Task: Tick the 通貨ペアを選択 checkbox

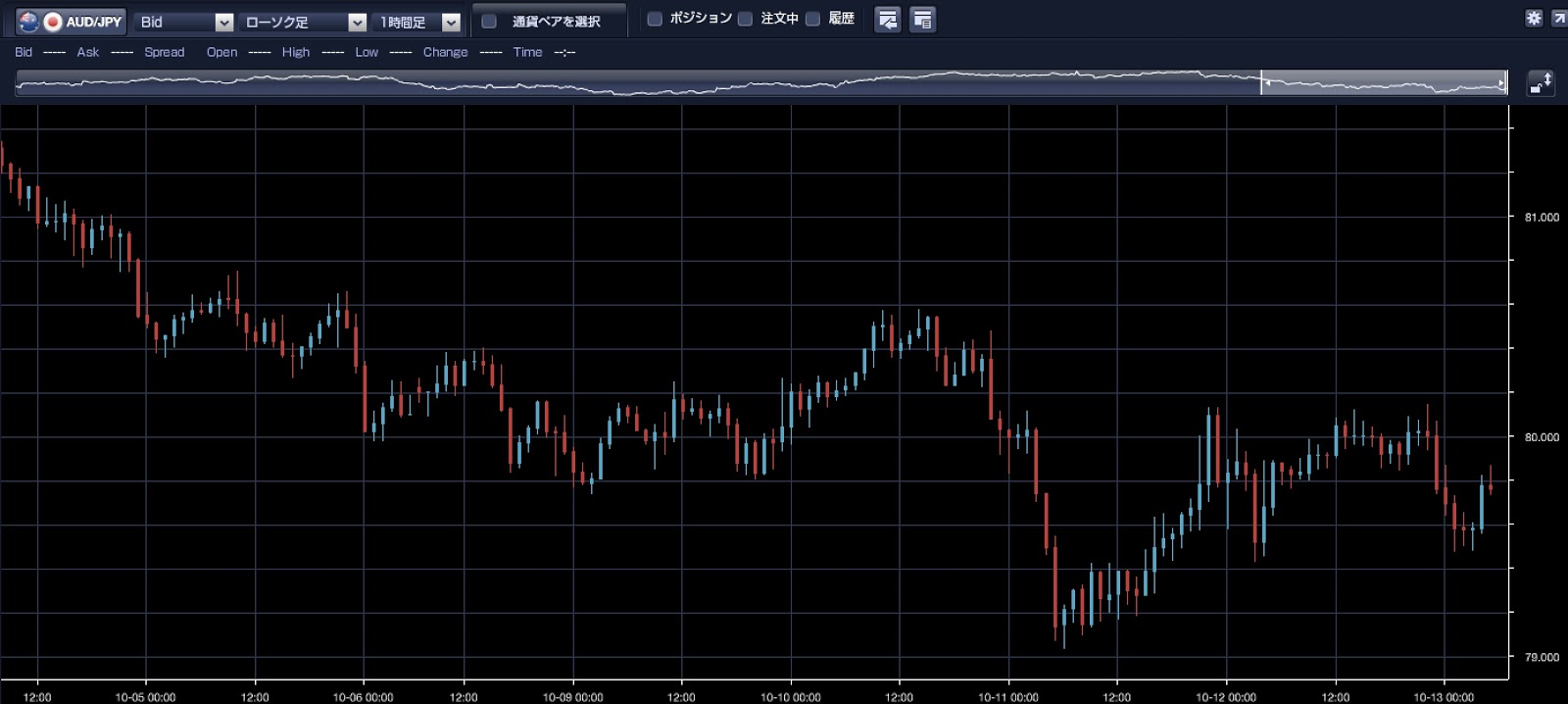Action: click(489, 22)
